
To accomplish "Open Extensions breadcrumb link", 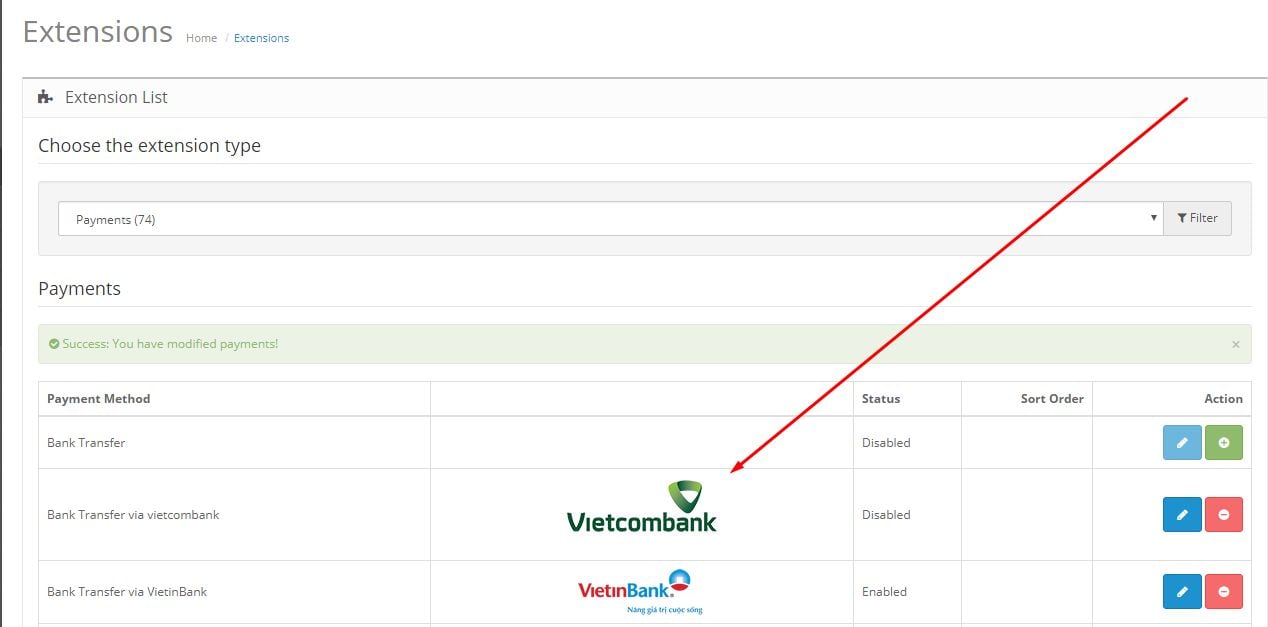I will [261, 38].
